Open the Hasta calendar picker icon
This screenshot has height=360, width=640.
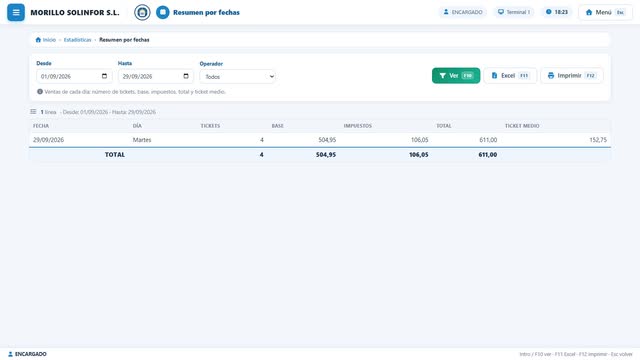point(186,76)
